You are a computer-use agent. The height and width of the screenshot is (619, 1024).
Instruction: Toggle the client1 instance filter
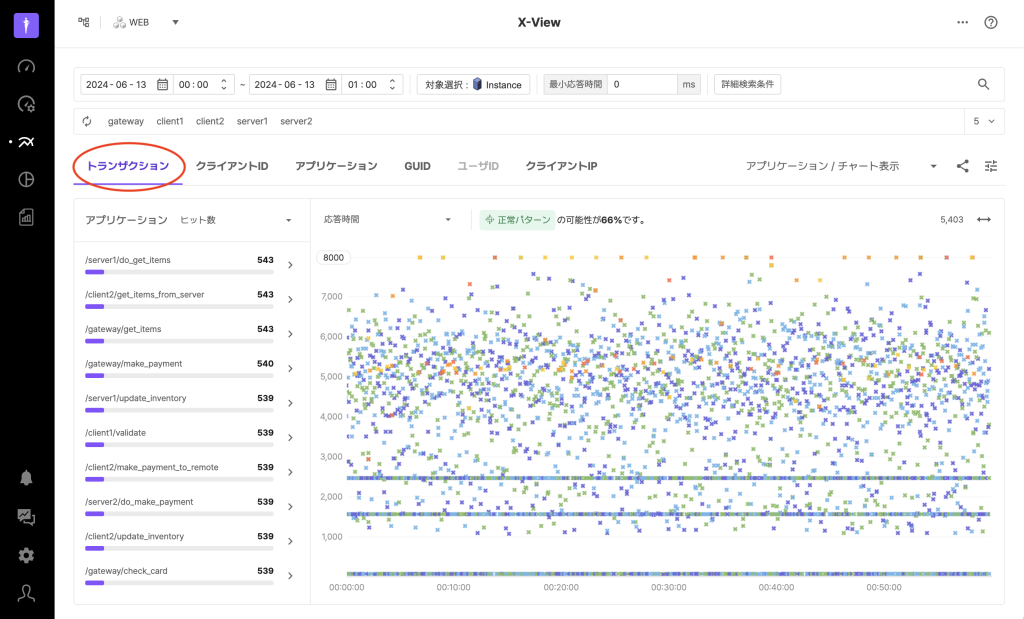click(170, 121)
